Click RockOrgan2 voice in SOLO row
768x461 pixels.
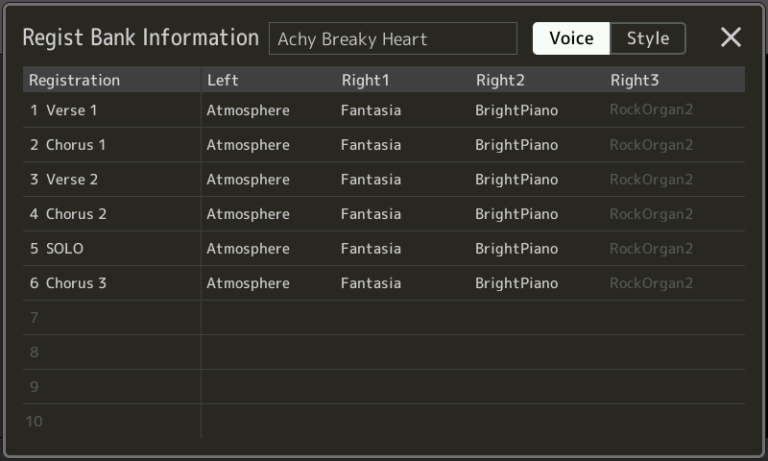[x=651, y=248]
